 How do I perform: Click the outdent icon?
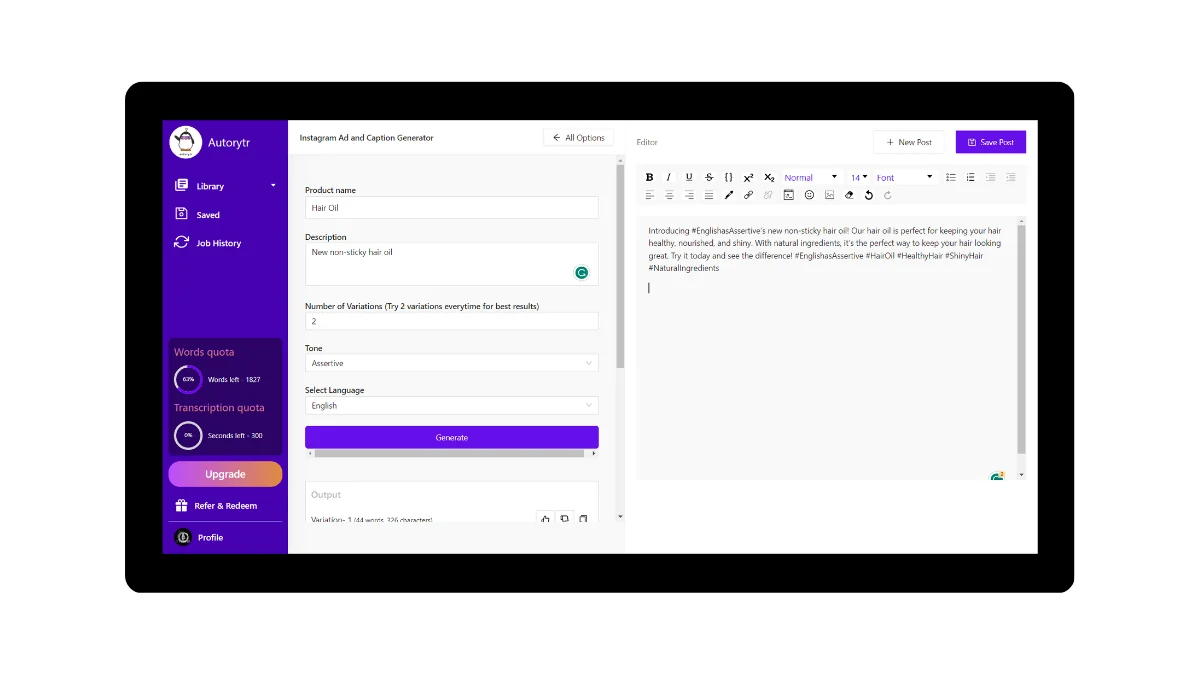(x=1011, y=177)
